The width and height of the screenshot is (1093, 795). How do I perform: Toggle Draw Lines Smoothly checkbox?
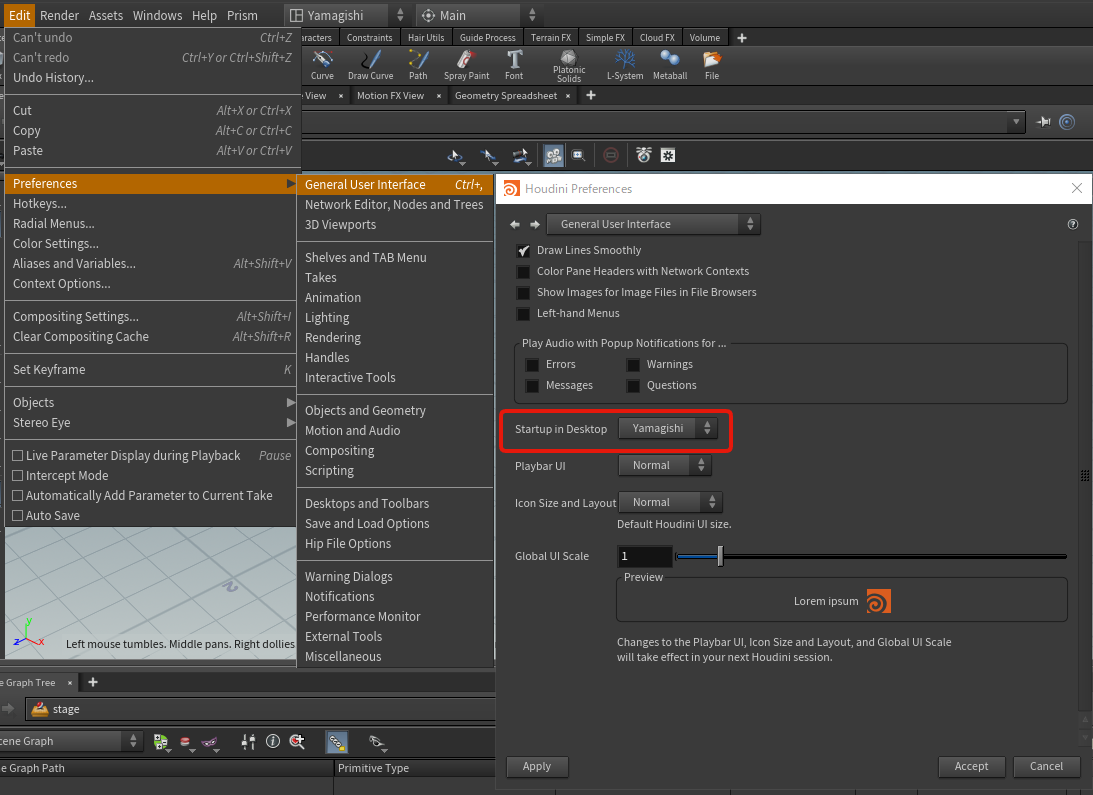pyautogui.click(x=523, y=250)
